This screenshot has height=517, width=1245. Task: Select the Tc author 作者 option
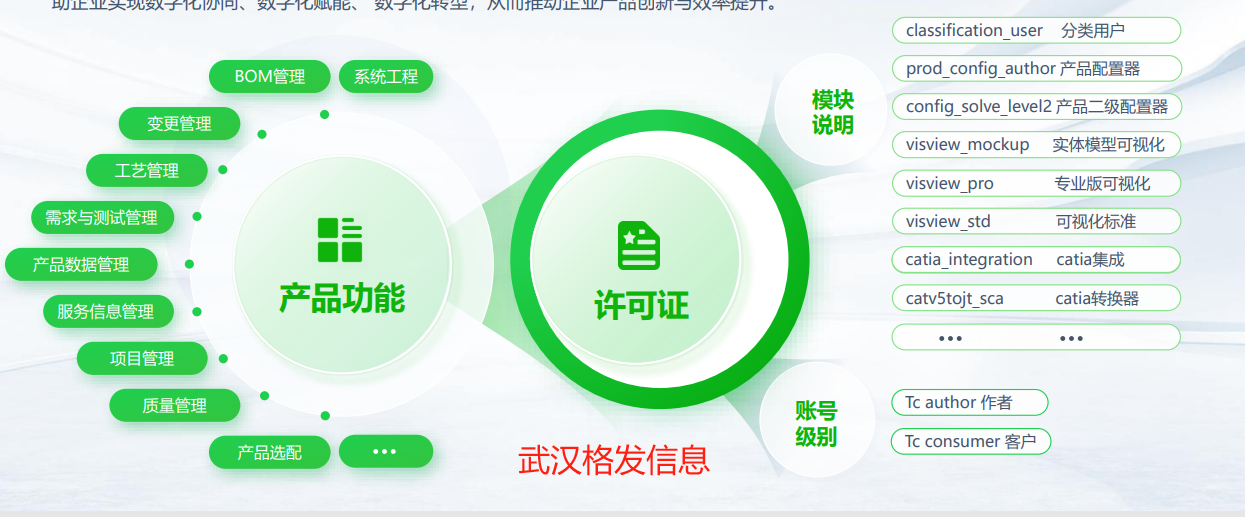[970, 402]
